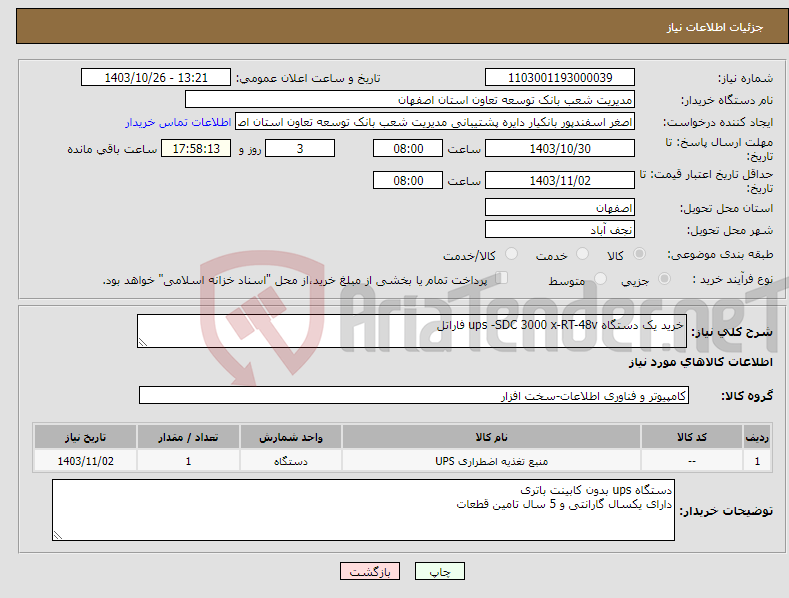
Task: Click the response deadline date 1403/10/30
Action: tap(560, 148)
